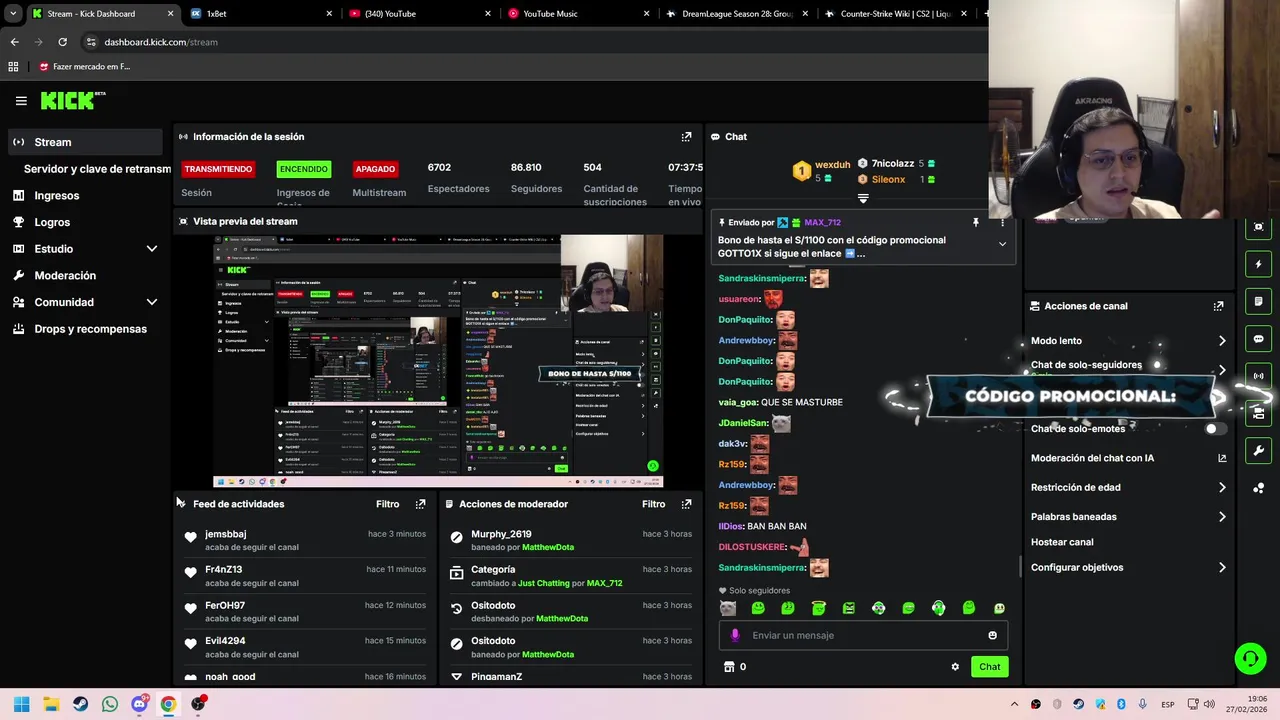Open the Fazer mercado bookmark
Image resolution: width=1280 pixels, height=720 pixels.
click(x=85, y=67)
